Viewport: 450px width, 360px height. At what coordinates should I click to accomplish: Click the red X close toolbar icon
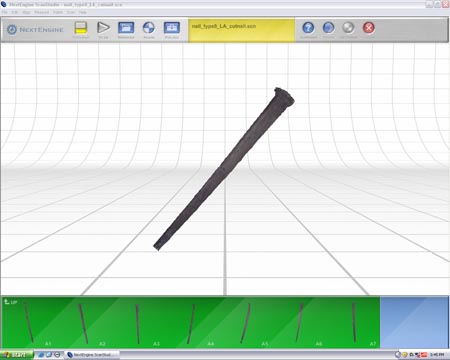369,28
